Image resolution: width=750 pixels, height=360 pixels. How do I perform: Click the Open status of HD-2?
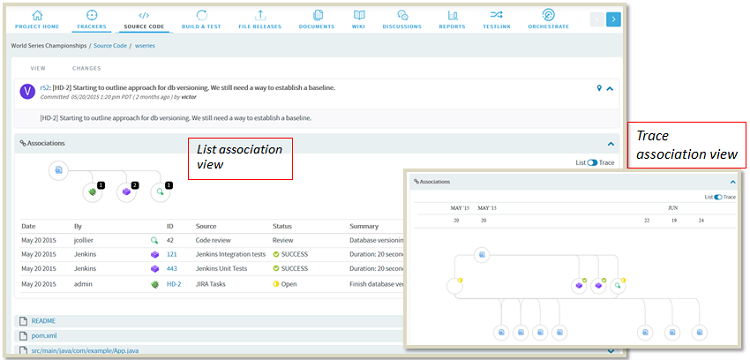pyautogui.click(x=285, y=284)
